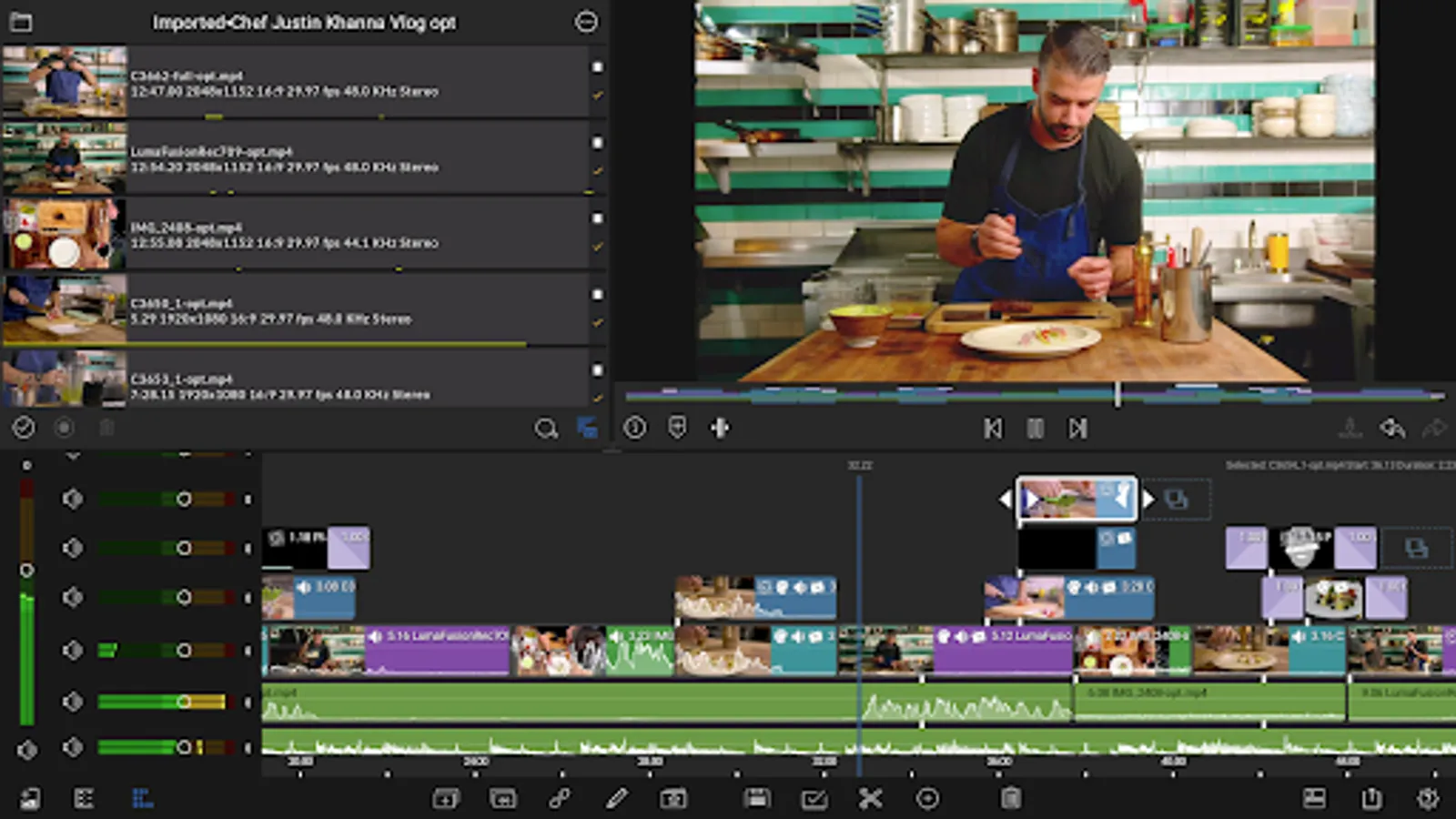
Task: Select the purple 5:16 LumaFusionRec timeline clip
Action: coord(437,650)
